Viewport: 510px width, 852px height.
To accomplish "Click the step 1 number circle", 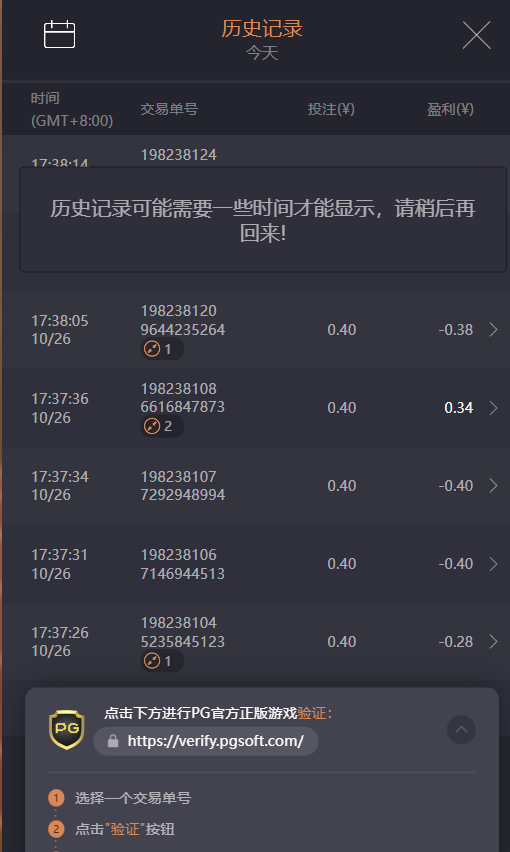I will 55,798.
